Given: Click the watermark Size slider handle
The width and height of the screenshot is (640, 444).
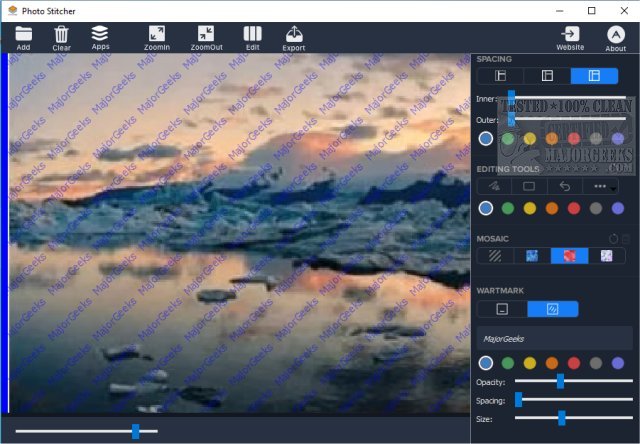Looking at the screenshot, I should pyautogui.click(x=562, y=418).
